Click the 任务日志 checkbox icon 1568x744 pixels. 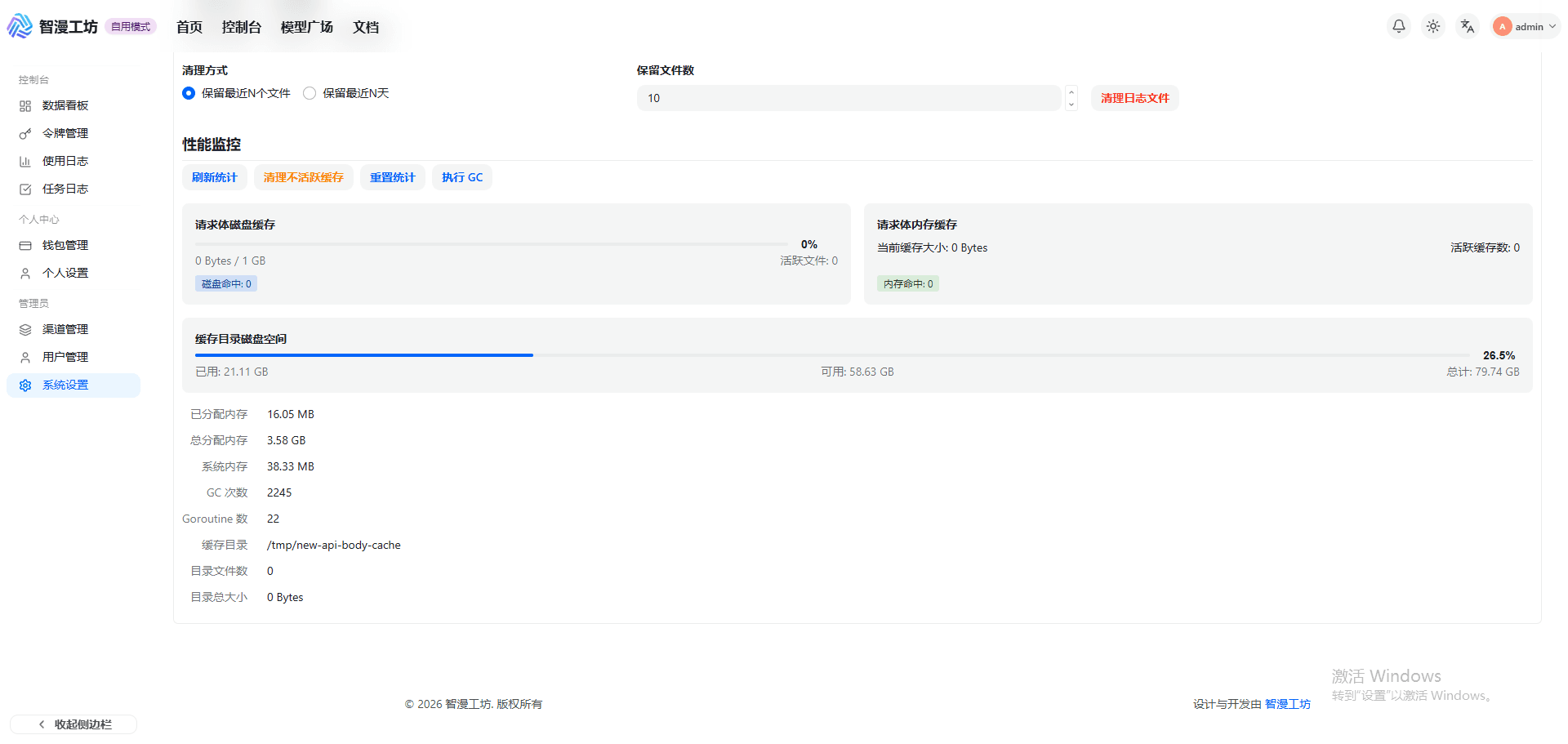tap(25, 189)
